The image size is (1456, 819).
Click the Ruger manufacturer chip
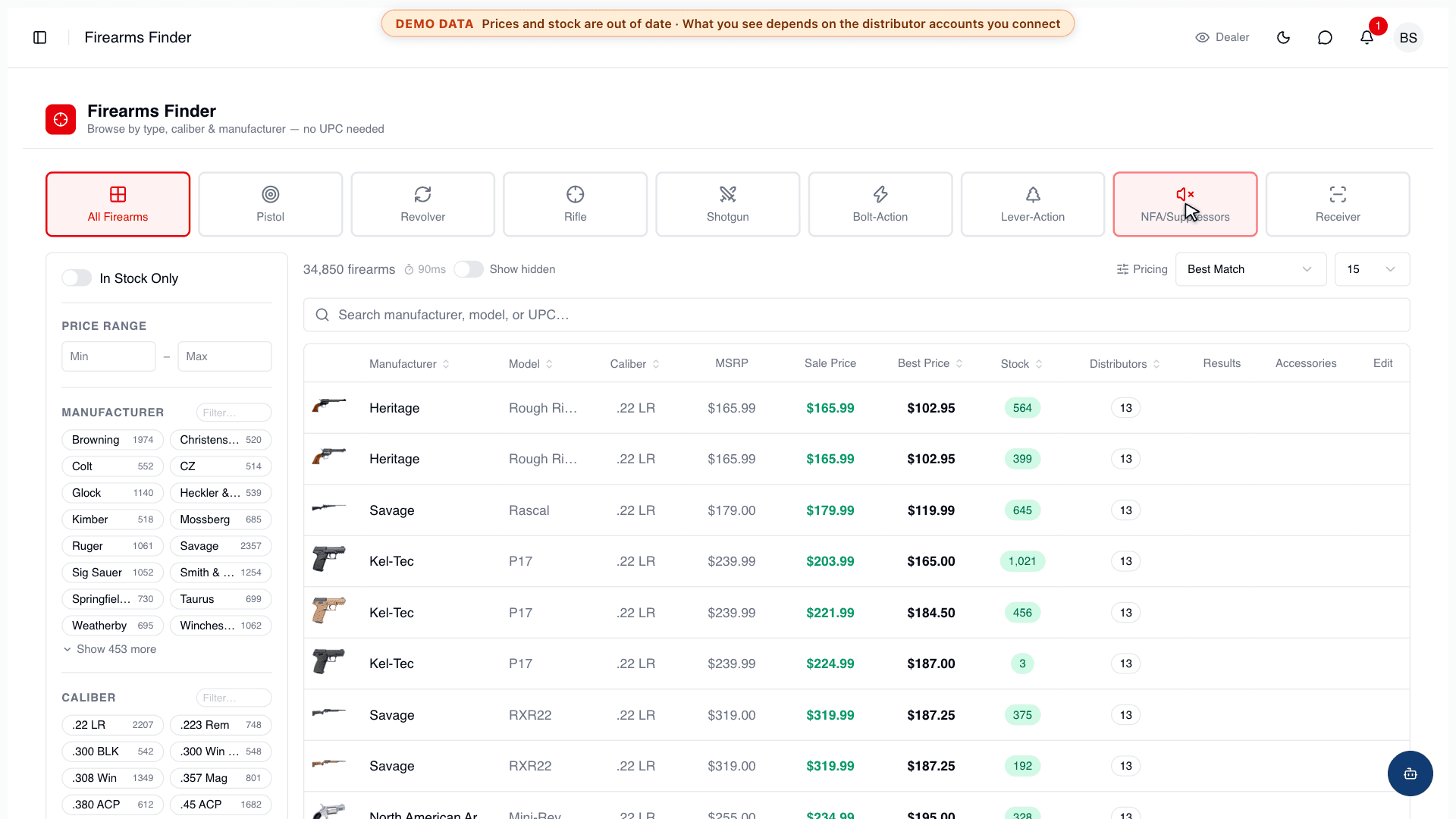click(113, 546)
